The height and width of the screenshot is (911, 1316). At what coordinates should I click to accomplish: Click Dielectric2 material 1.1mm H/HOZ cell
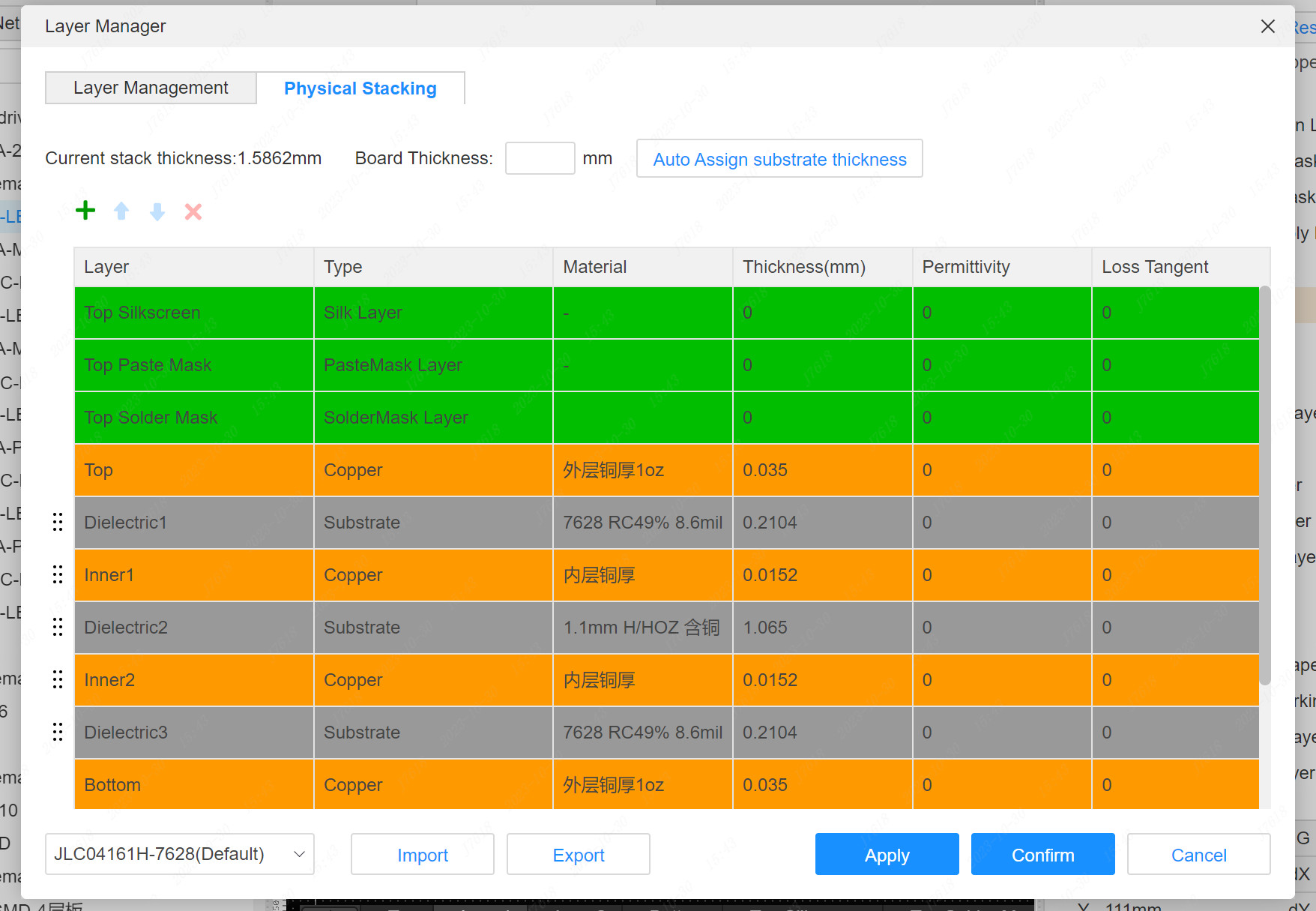click(643, 628)
